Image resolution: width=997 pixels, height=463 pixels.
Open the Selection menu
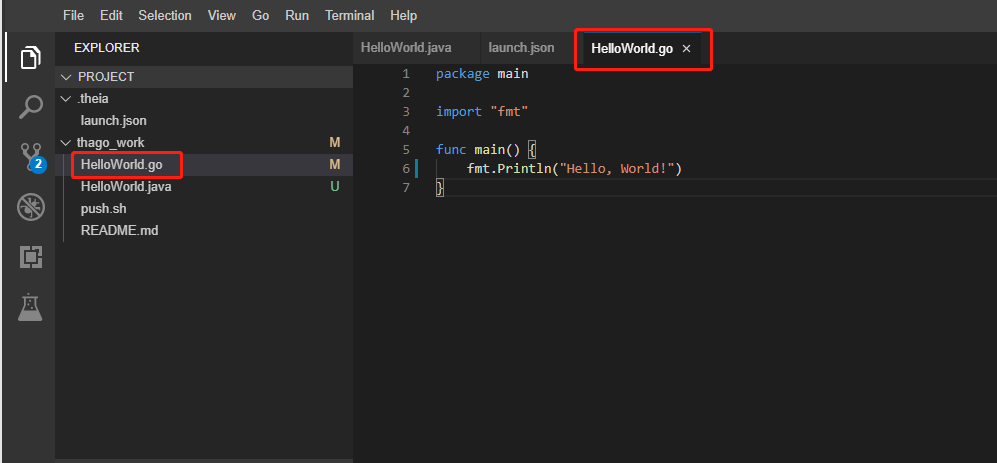(x=164, y=16)
